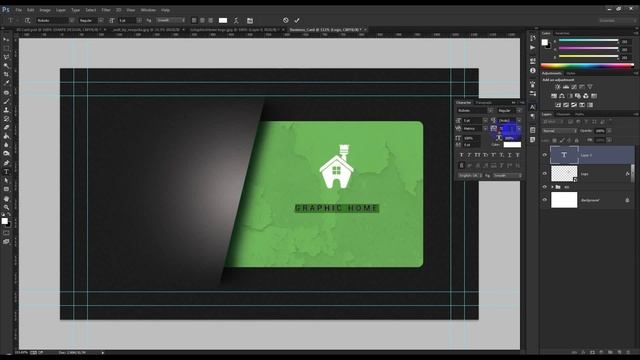
Task: Open the Info panel icon
Action: click(x=532, y=71)
